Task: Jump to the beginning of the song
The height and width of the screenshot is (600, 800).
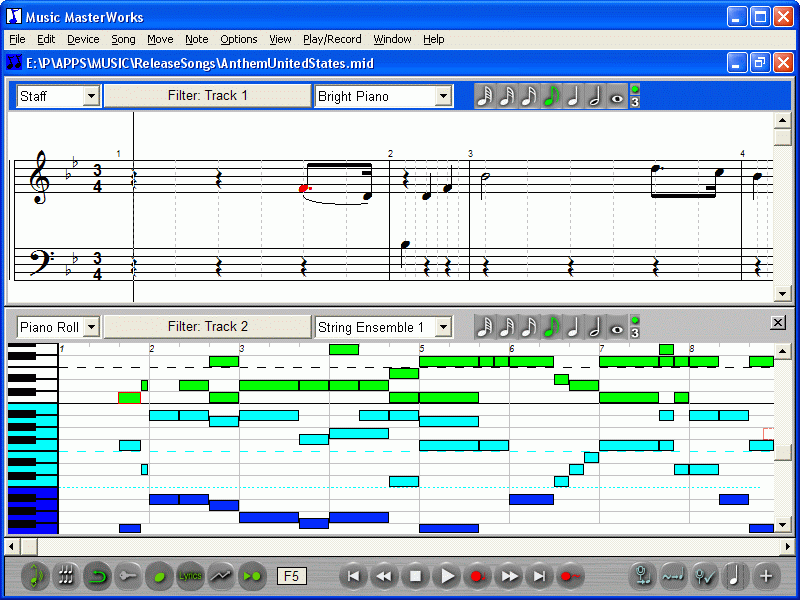Action: (x=353, y=577)
